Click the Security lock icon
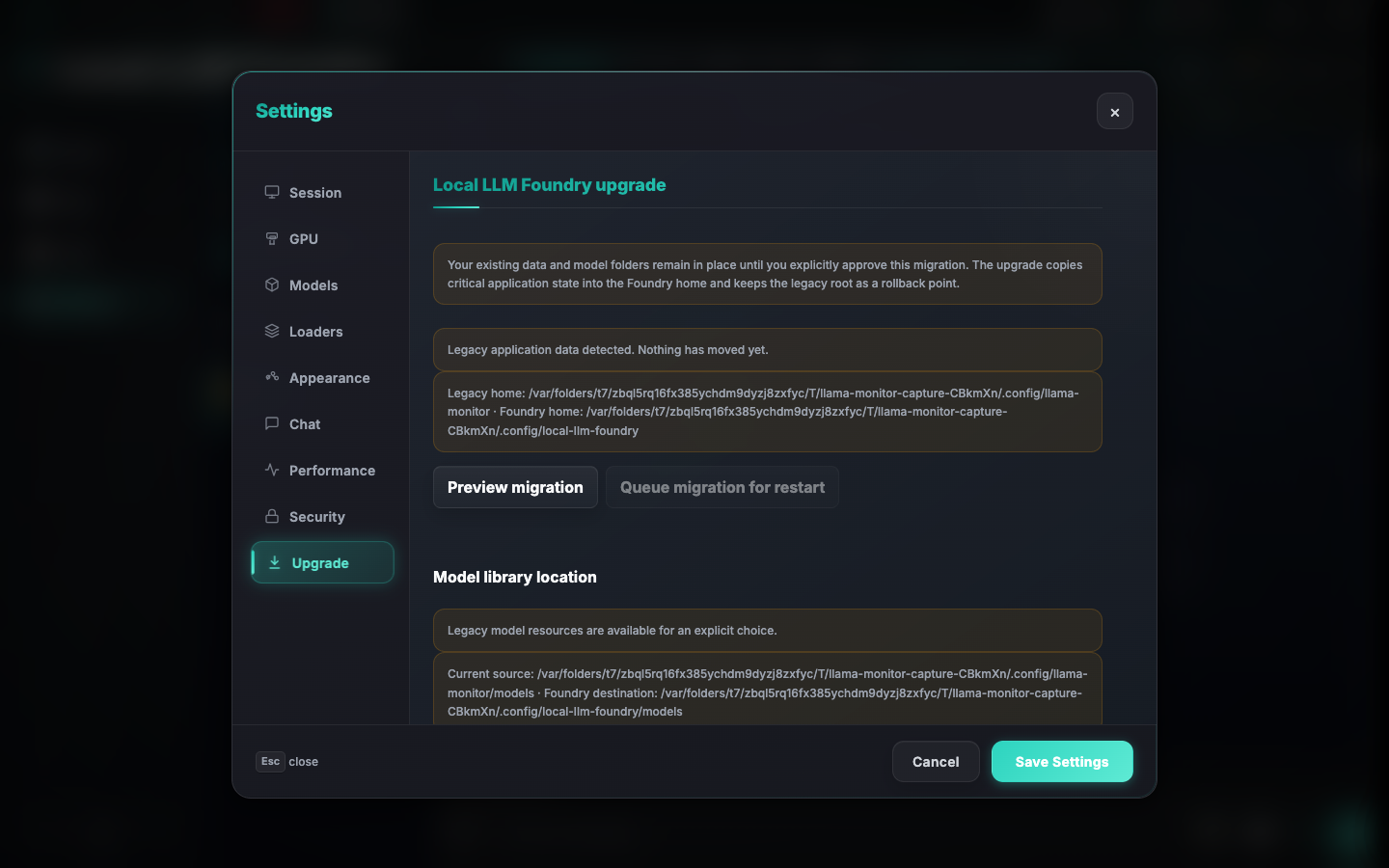This screenshot has height=868, width=1389. pyautogui.click(x=272, y=516)
